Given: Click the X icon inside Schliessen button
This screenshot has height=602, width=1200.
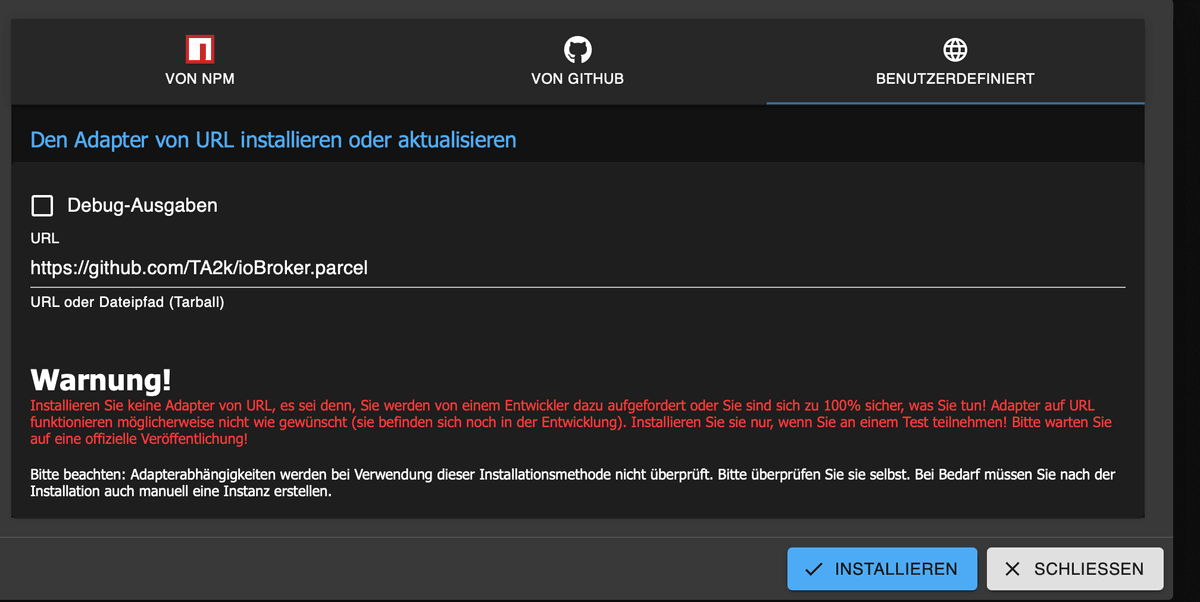Looking at the screenshot, I should (1013, 568).
